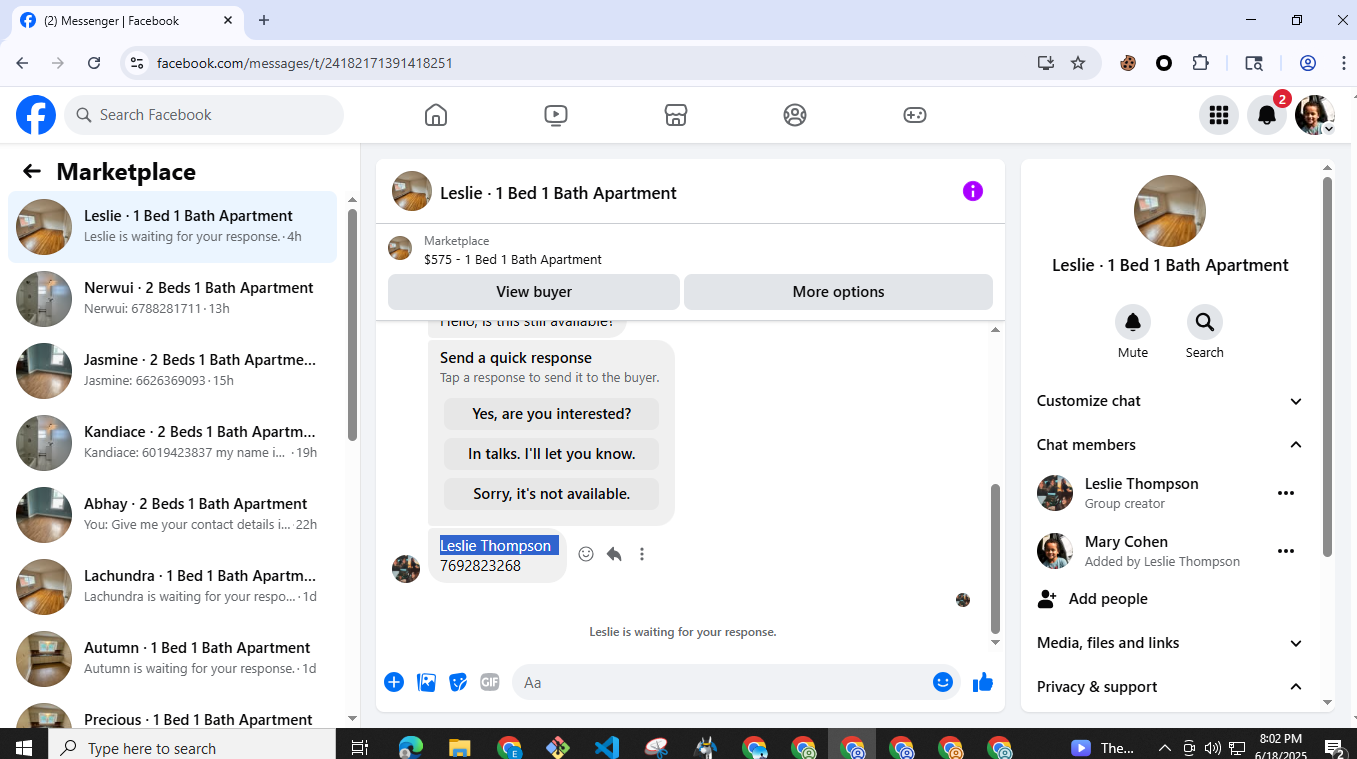Send "In talks. I'll let you know." response
The image size is (1357, 759).
(x=551, y=454)
